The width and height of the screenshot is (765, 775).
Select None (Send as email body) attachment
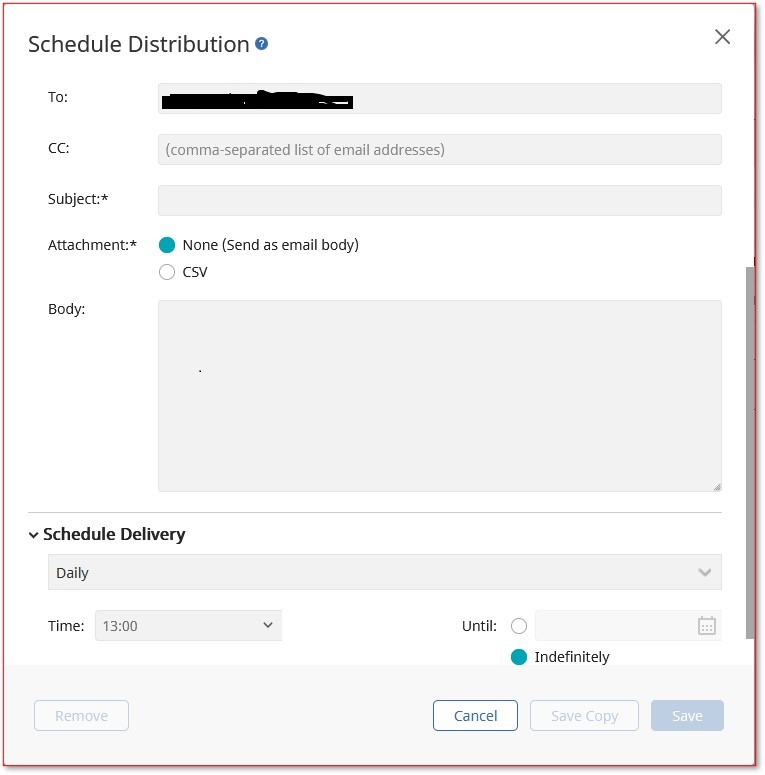167,245
